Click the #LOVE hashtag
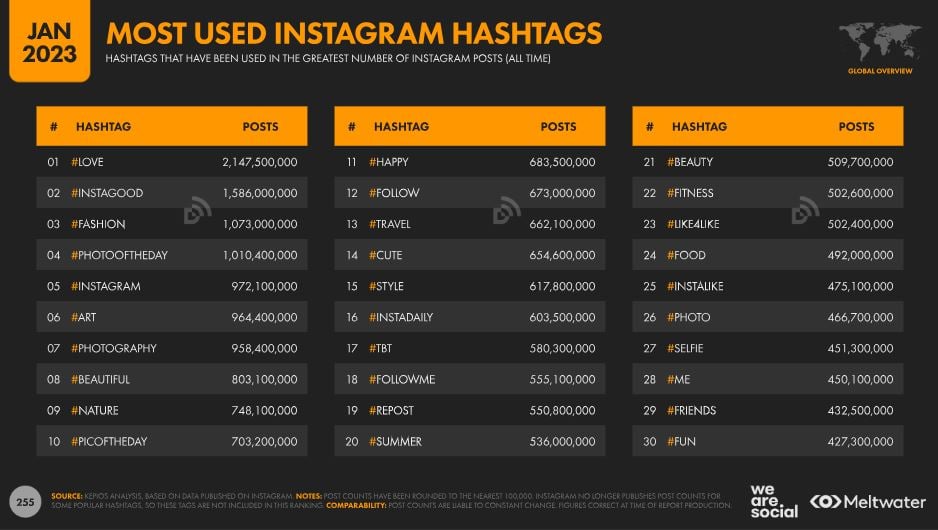Image resolution: width=938 pixels, height=530 pixels. pyautogui.click(x=87, y=162)
